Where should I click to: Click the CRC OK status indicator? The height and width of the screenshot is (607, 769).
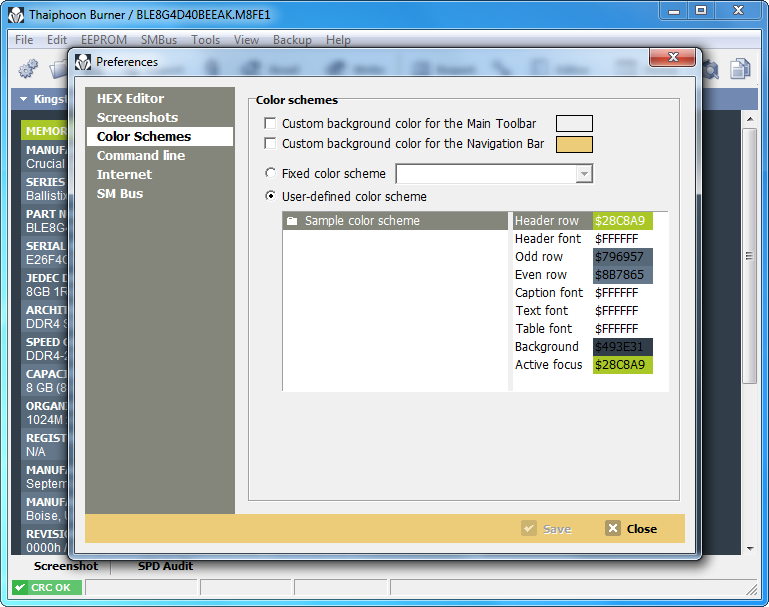(47, 587)
